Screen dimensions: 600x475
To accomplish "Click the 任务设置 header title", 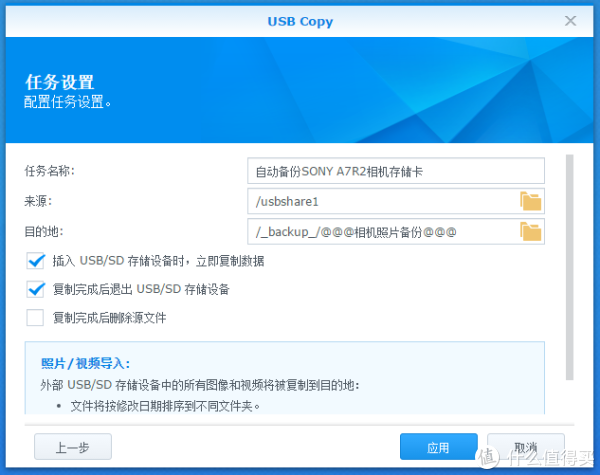I will 65,82.
